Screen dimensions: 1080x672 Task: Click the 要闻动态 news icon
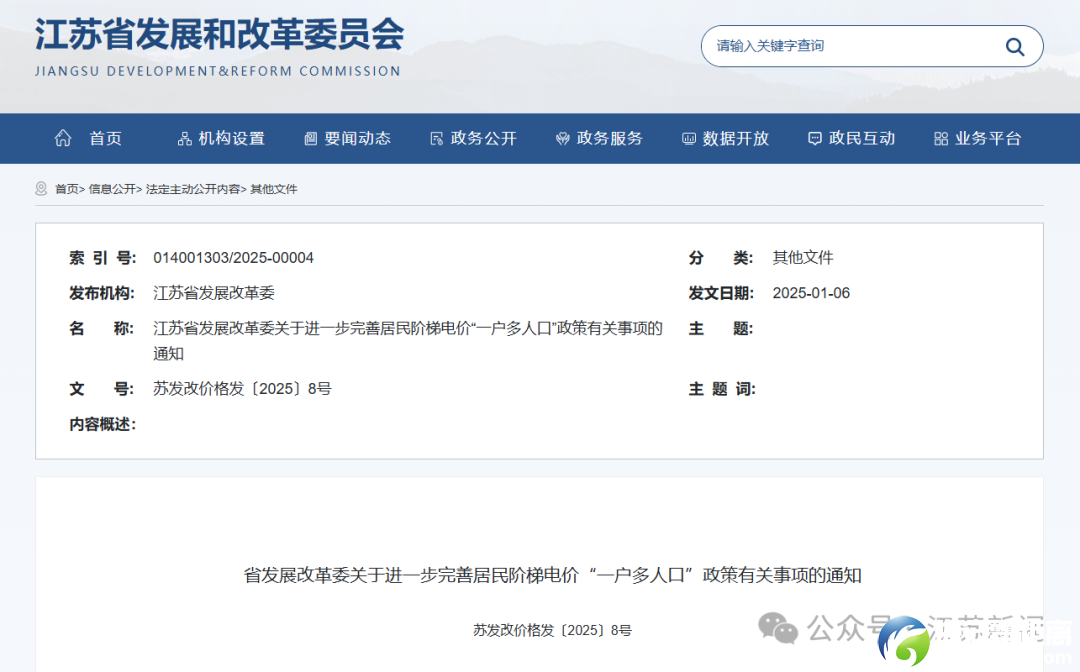(x=311, y=138)
